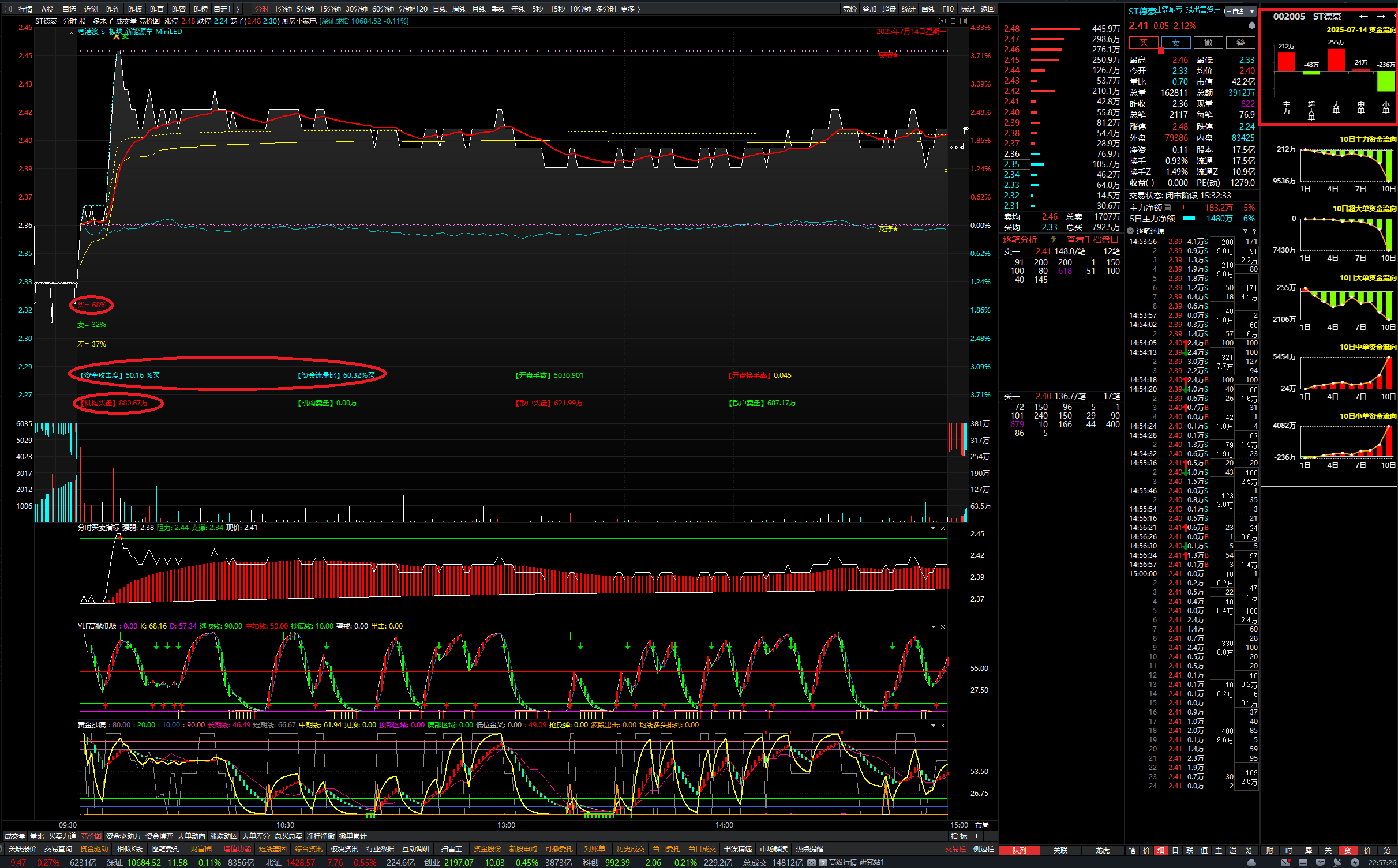Expand the 更多 period options
This screenshot has height=868, width=1398.
[x=630, y=9]
